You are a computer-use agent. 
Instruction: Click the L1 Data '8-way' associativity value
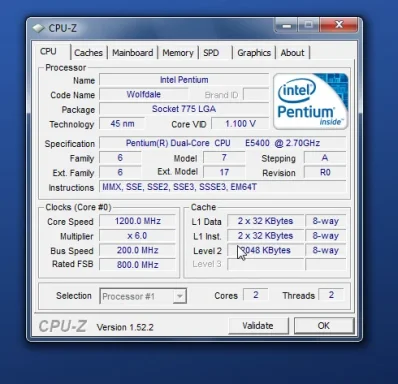[326, 221]
